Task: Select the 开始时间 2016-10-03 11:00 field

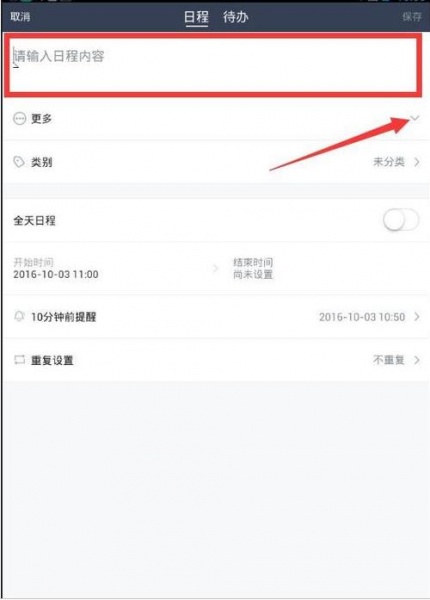Action: pos(56,269)
